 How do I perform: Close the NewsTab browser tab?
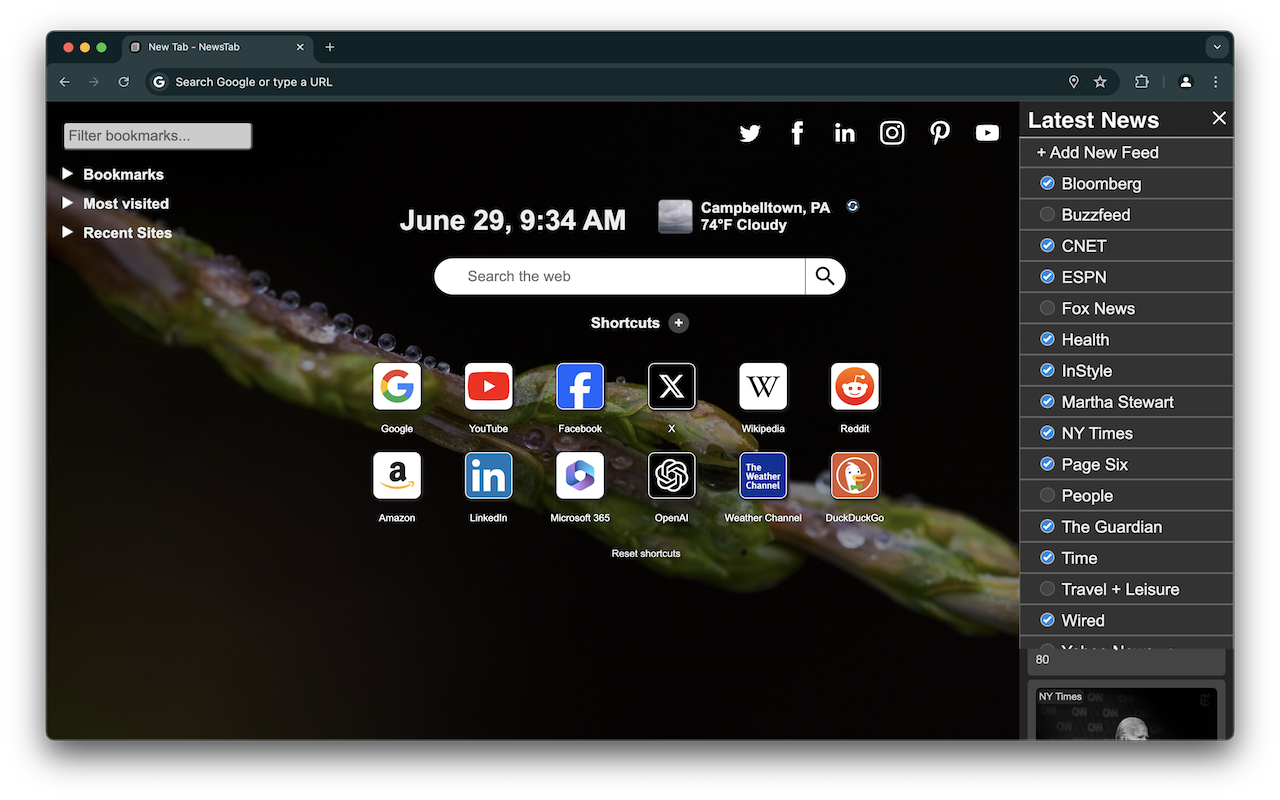point(300,47)
